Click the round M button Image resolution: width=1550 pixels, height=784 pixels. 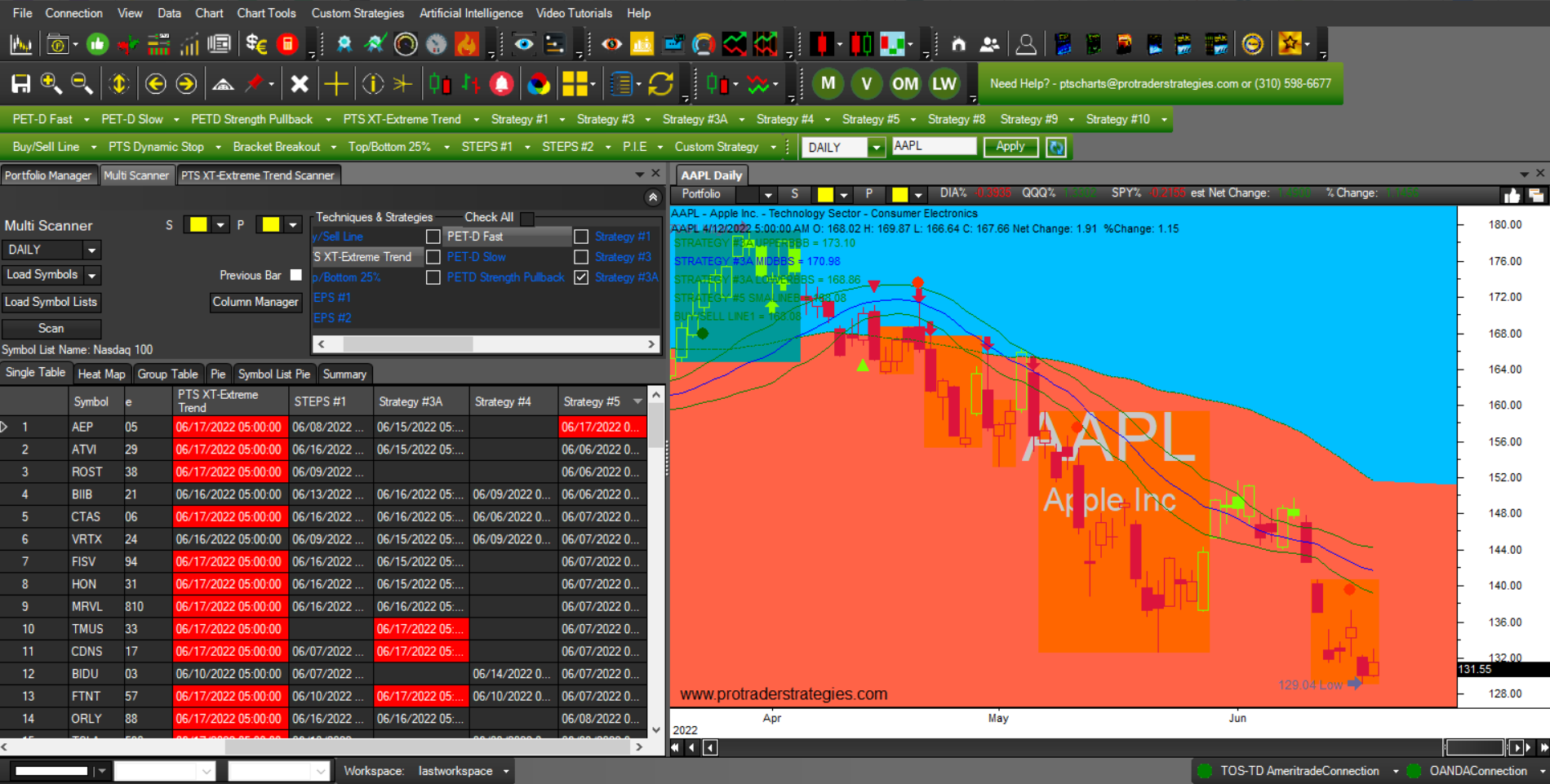coord(828,83)
